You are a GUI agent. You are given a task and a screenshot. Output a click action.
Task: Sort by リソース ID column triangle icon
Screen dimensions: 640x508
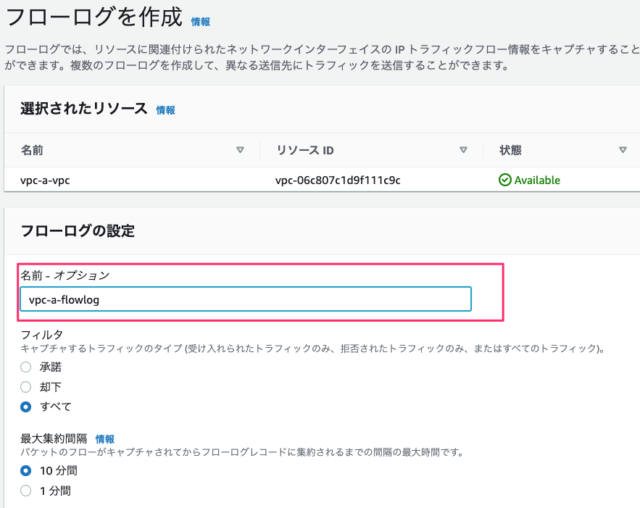point(463,150)
